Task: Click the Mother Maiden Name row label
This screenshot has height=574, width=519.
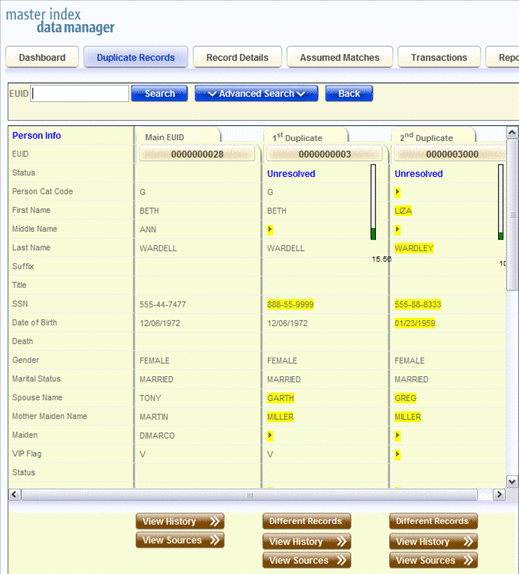Action: [x=49, y=416]
